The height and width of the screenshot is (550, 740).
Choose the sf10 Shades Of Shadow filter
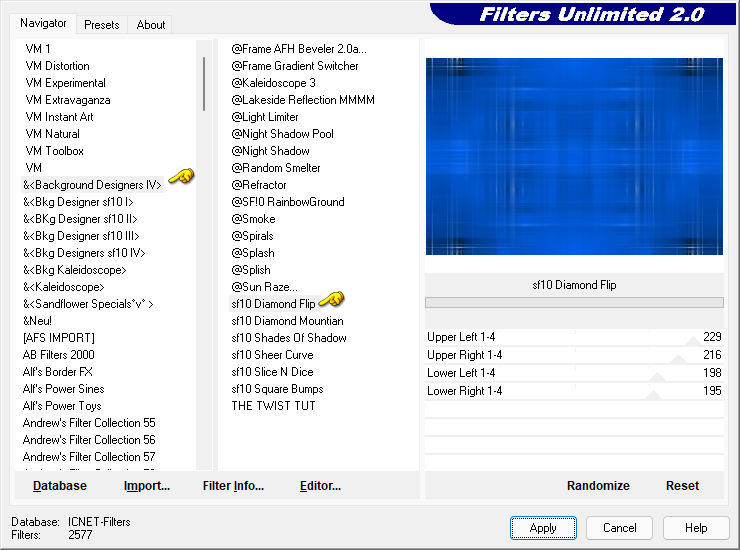click(289, 338)
